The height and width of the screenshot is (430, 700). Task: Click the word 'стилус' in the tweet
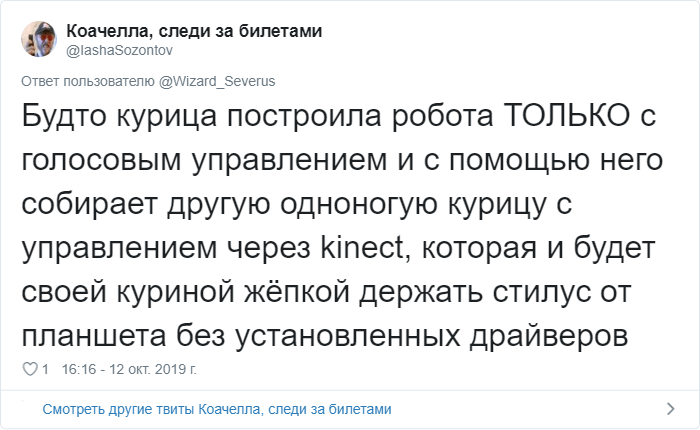[x=539, y=293]
